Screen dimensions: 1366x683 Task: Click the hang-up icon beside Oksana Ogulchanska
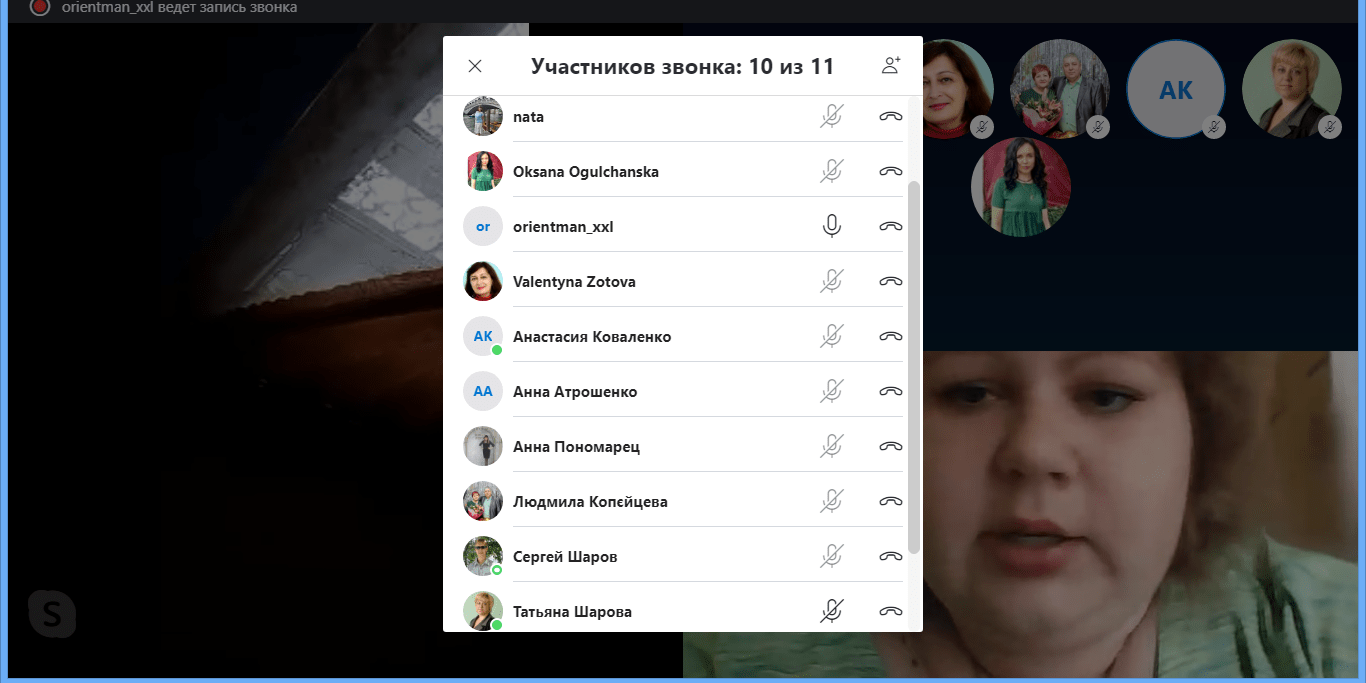[x=889, y=171]
